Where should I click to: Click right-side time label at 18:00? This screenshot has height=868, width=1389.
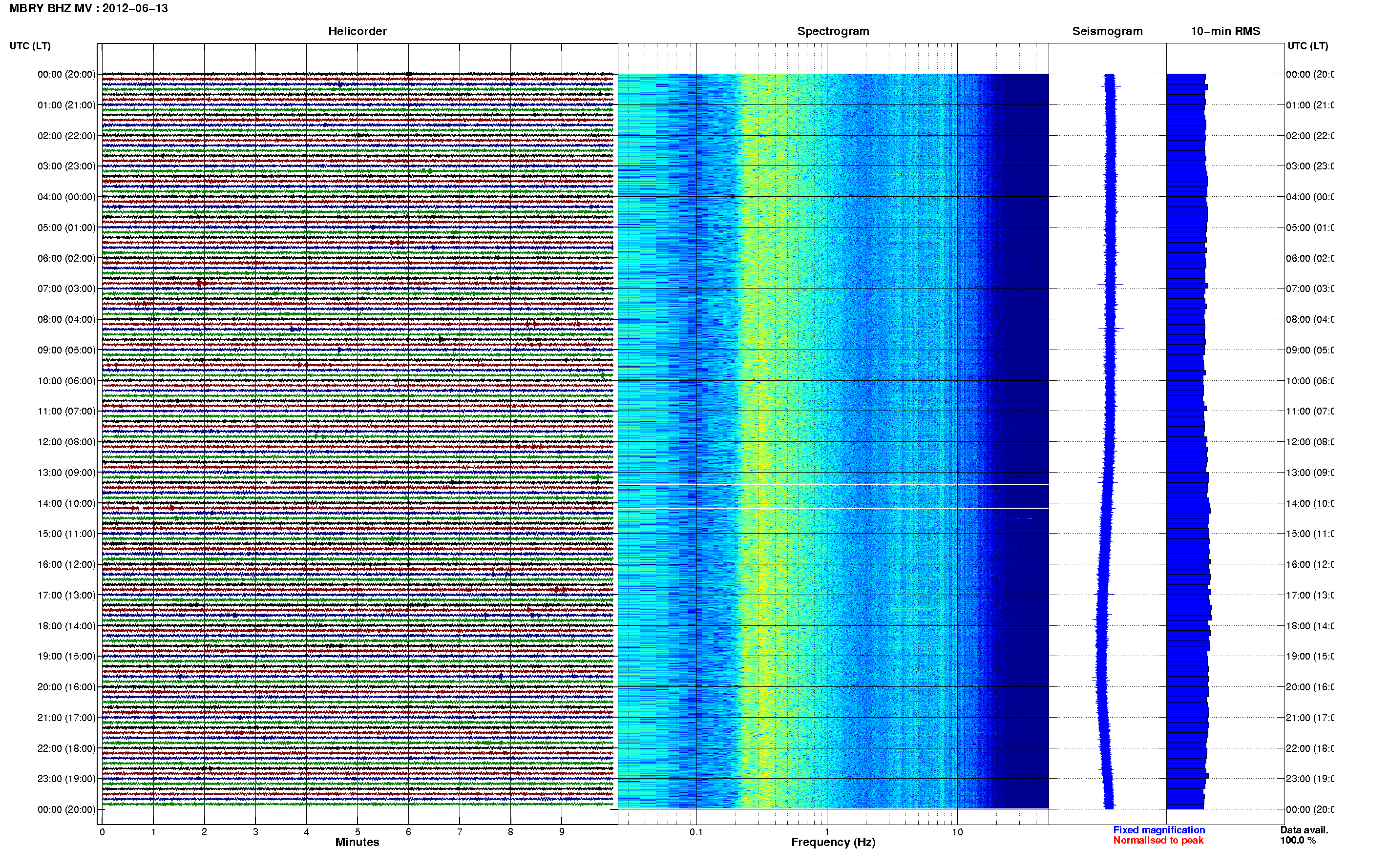1310,626
